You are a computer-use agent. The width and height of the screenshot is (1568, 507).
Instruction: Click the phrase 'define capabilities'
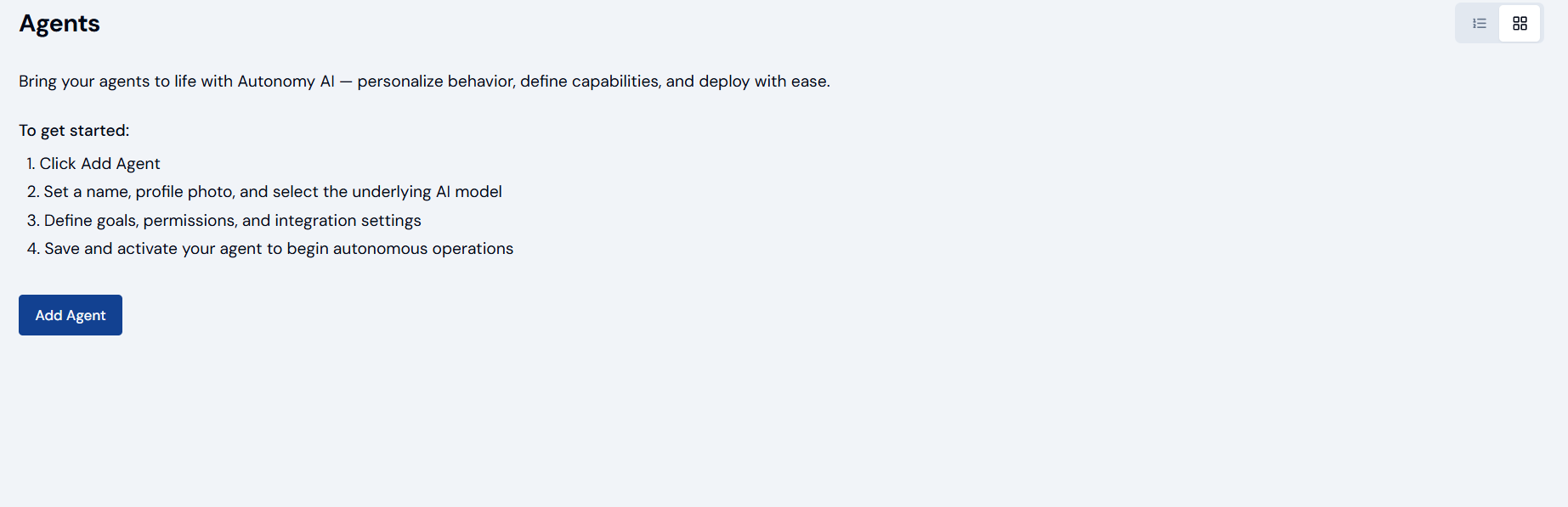(589, 82)
